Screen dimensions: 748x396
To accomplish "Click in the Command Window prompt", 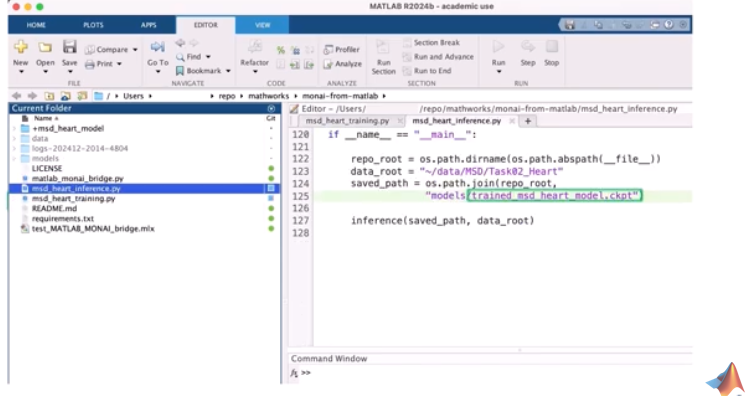I will pyautogui.click(x=496, y=373).
